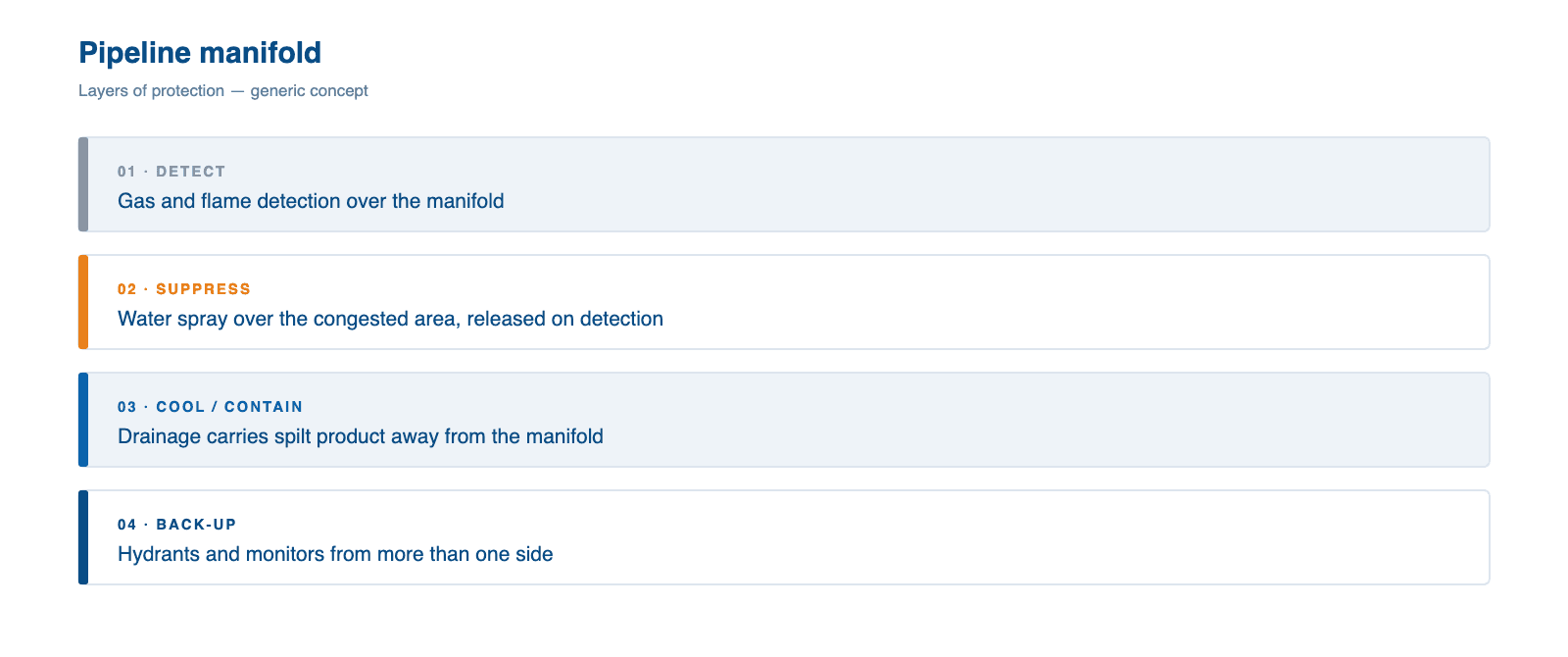
Task: Click the gray accent bar on Detect card
Action: coord(83,184)
